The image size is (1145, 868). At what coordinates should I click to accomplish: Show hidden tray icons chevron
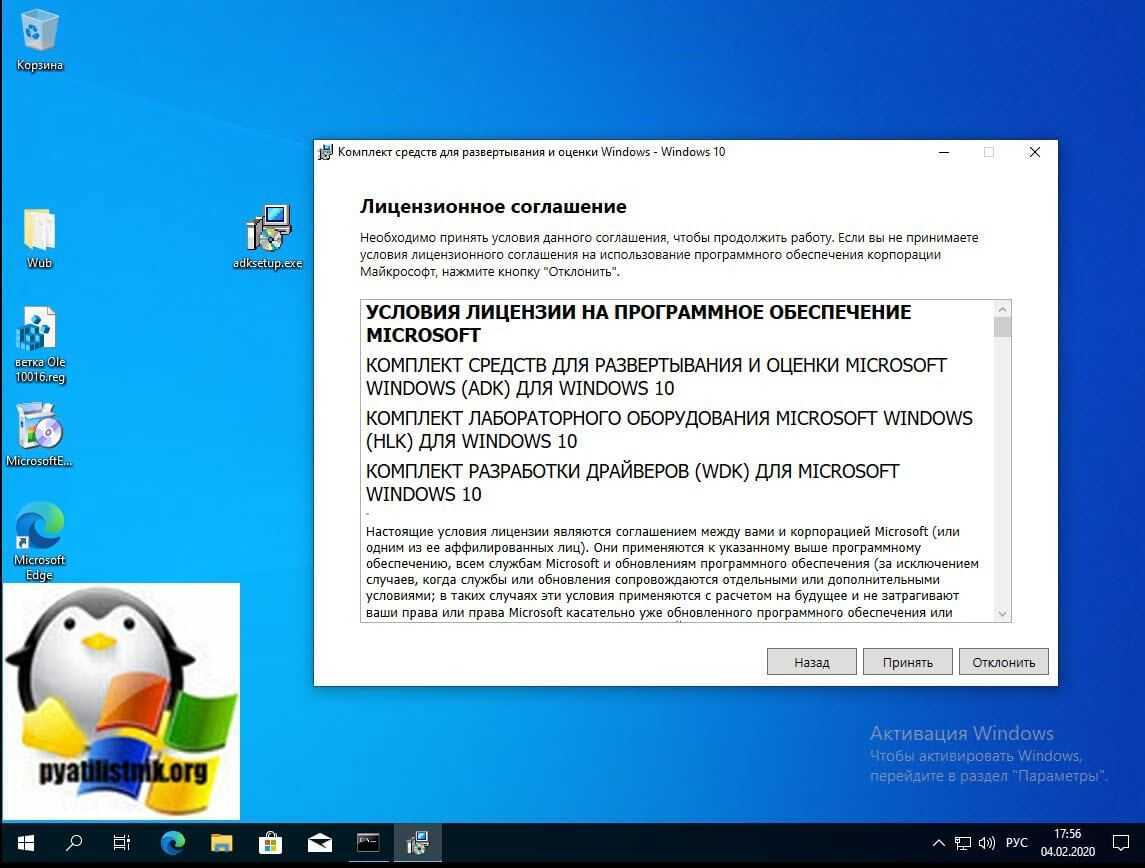coord(938,844)
